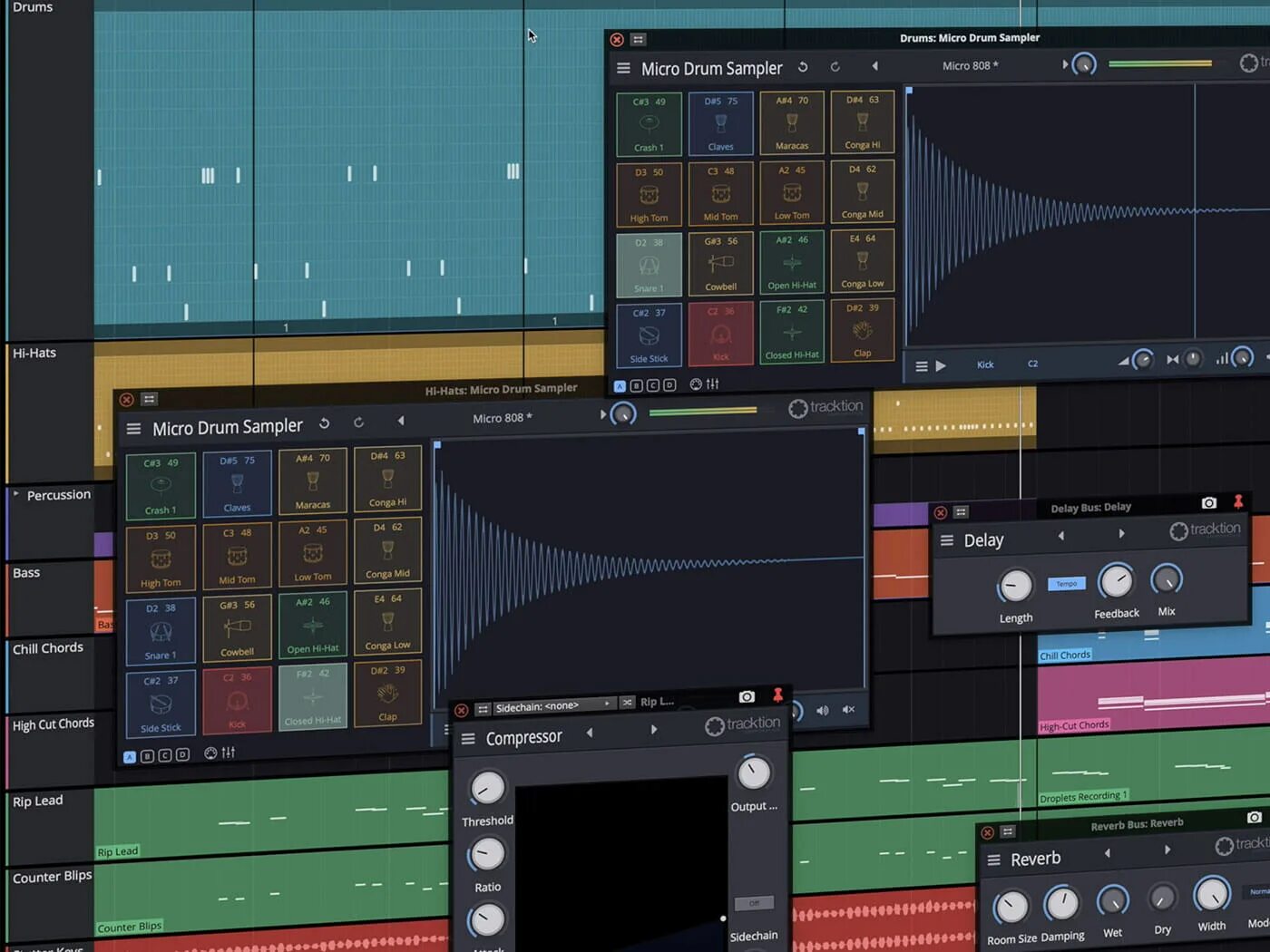
Task: Click the Claves pad in Drums sampler
Action: pyautogui.click(x=720, y=123)
